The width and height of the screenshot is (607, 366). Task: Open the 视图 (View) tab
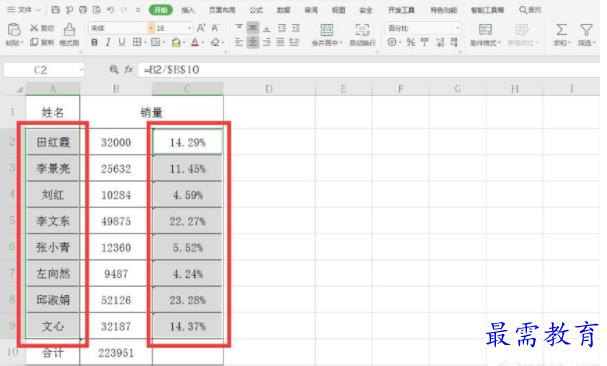coord(338,10)
